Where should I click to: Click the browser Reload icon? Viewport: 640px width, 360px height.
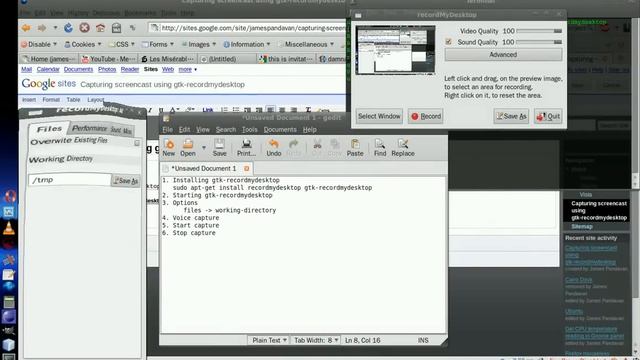[x=69, y=28]
